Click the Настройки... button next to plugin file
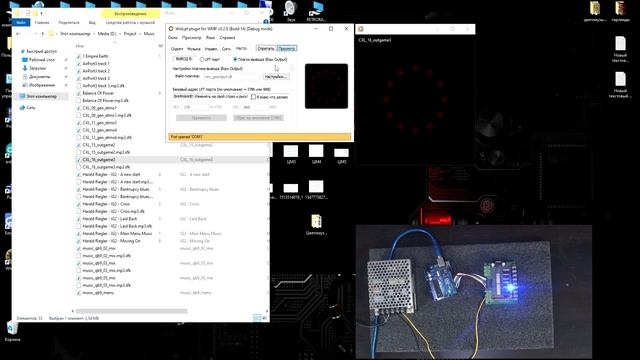Image resolution: width=640 pixels, height=360 pixels. (276, 76)
